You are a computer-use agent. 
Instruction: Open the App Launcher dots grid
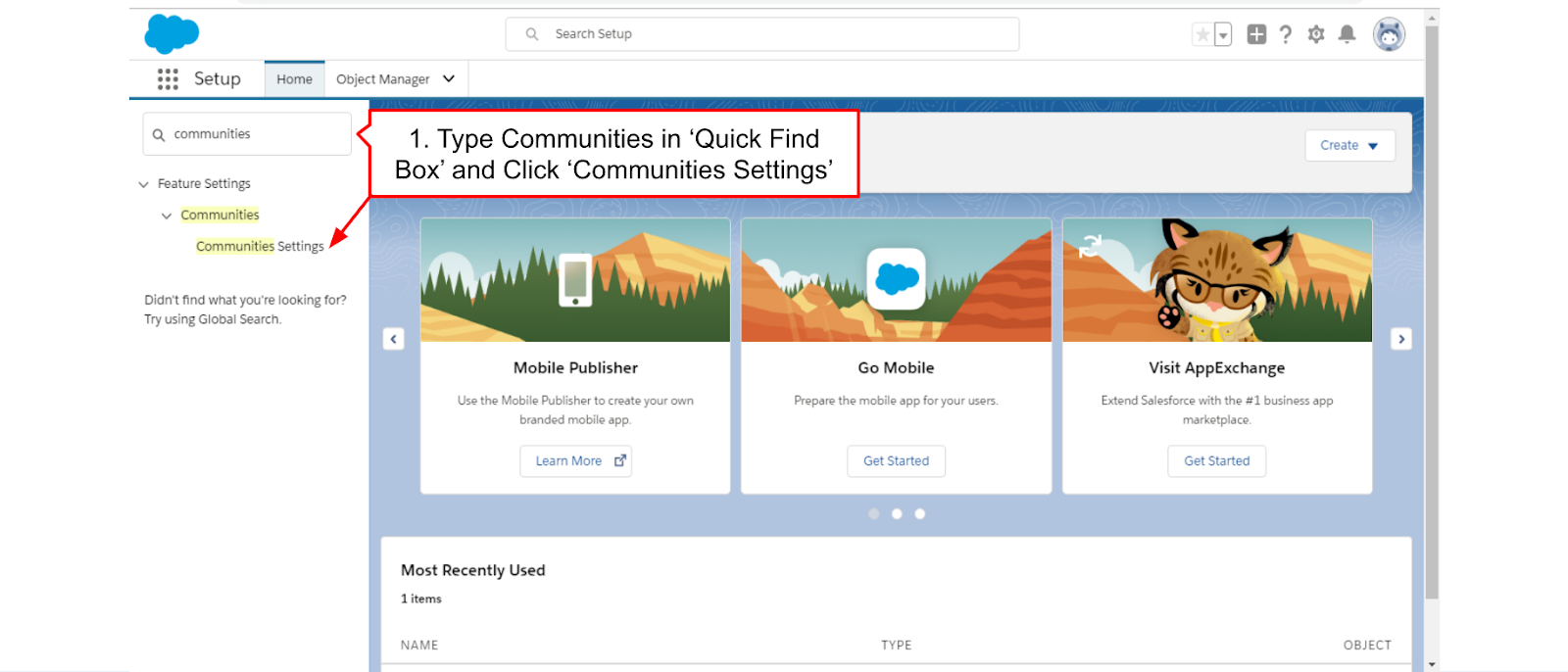[x=168, y=79]
